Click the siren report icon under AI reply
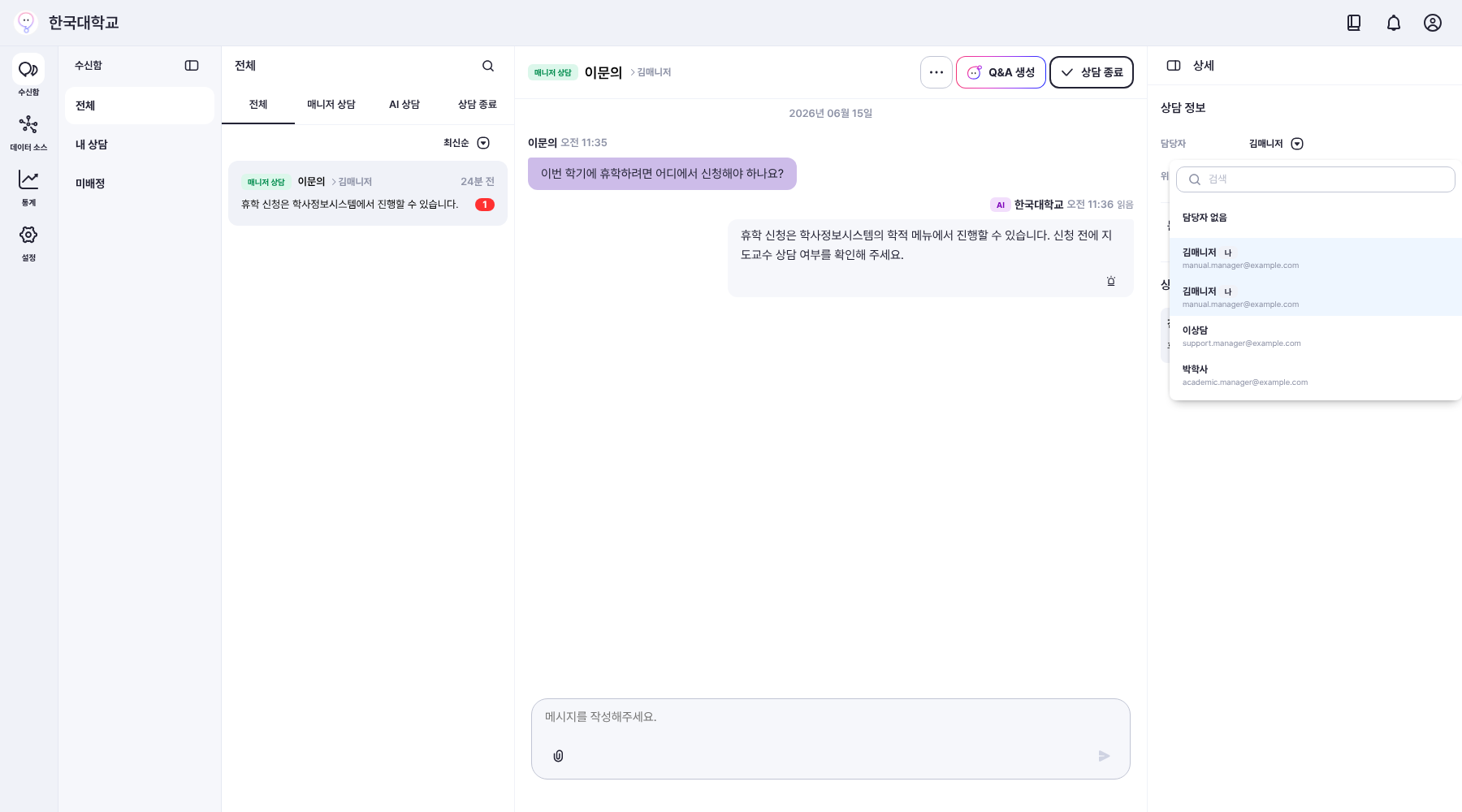Viewport: 1462px width, 812px height. (1111, 281)
